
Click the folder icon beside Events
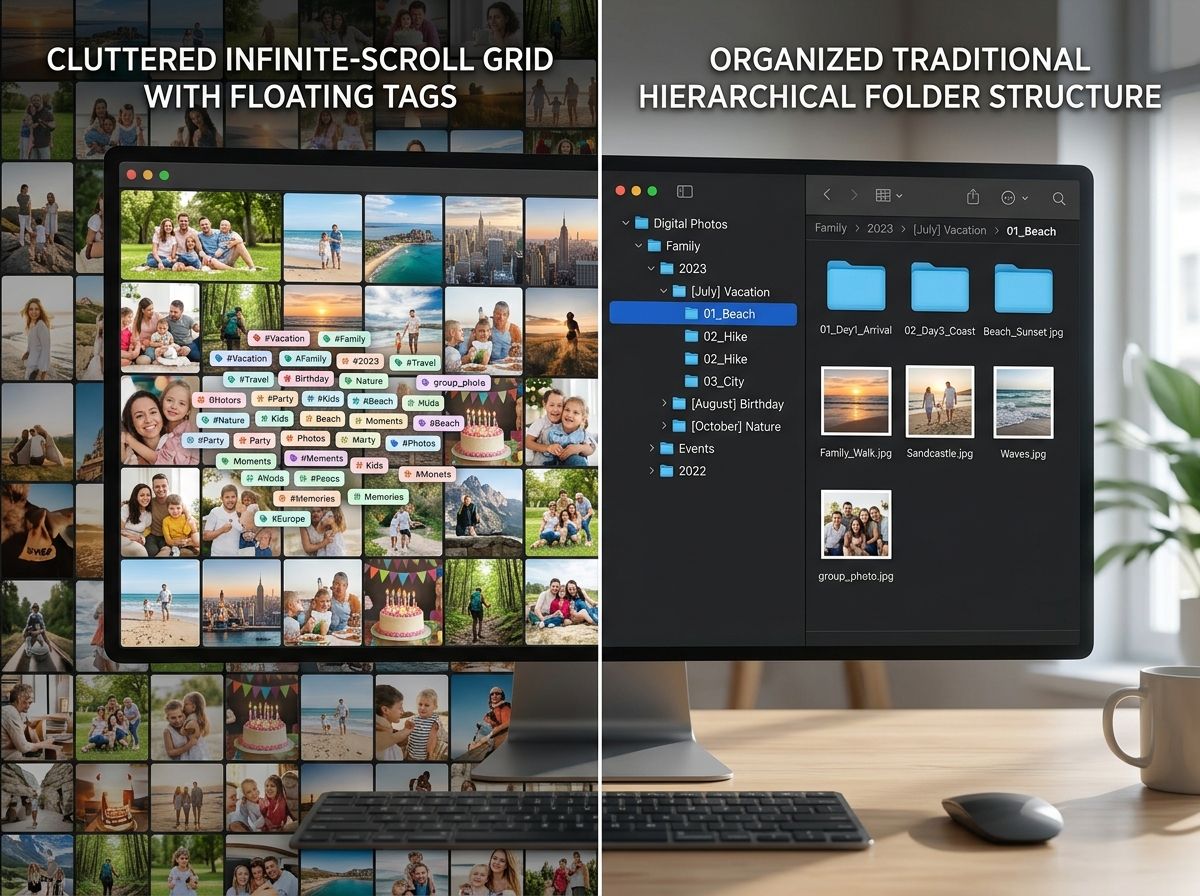pos(666,448)
